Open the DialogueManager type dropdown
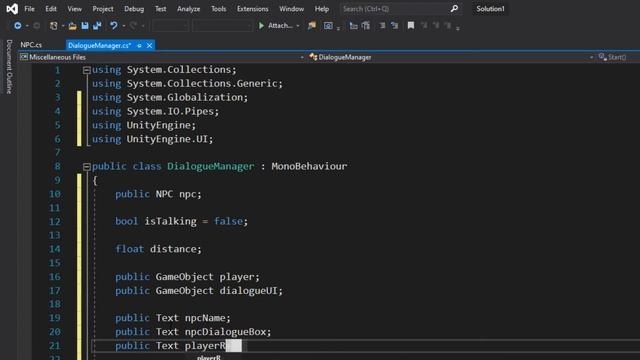 (x=451, y=57)
